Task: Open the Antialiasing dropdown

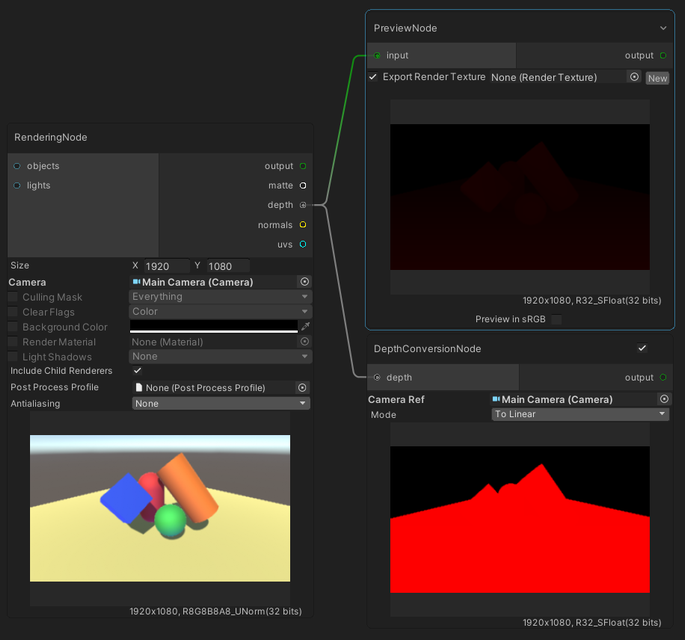Action: 220,403
